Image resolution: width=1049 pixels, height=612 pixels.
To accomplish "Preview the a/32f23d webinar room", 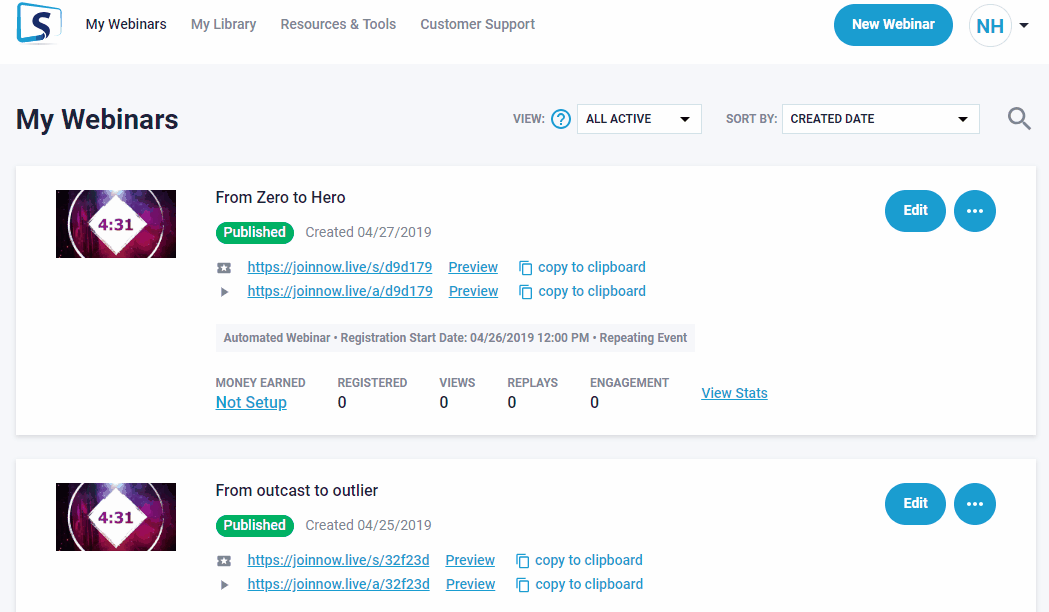I will 470,584.
